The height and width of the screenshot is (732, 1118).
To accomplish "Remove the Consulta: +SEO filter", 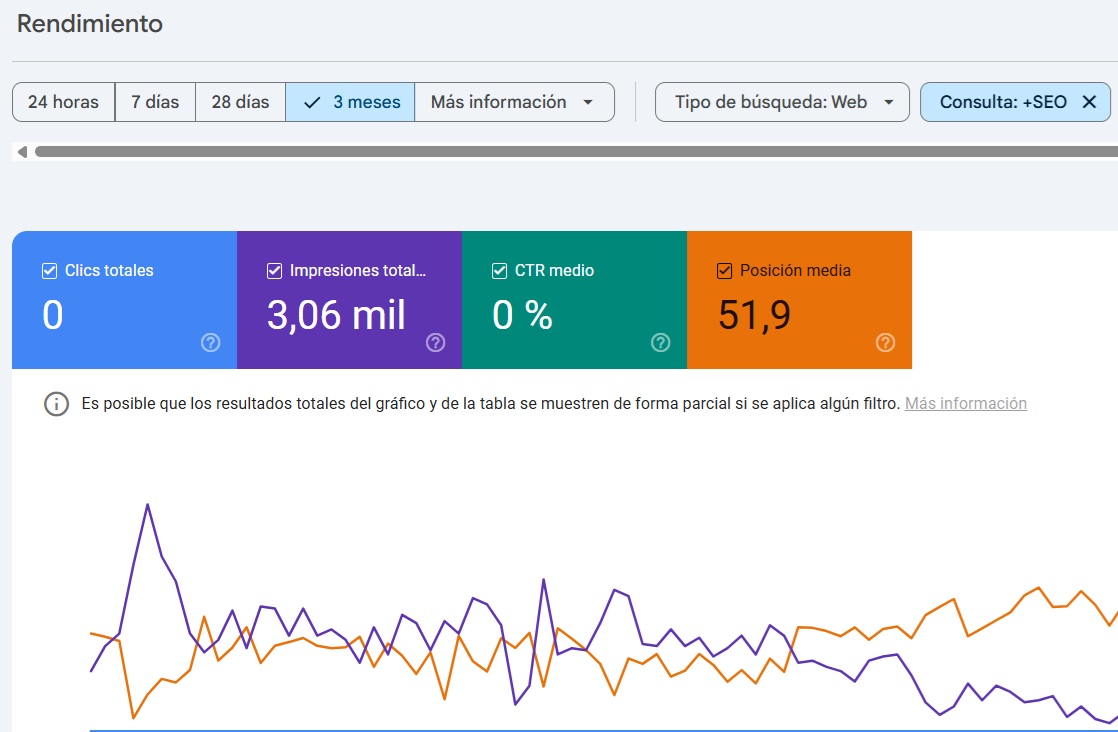I will (x=1089, y=102).
